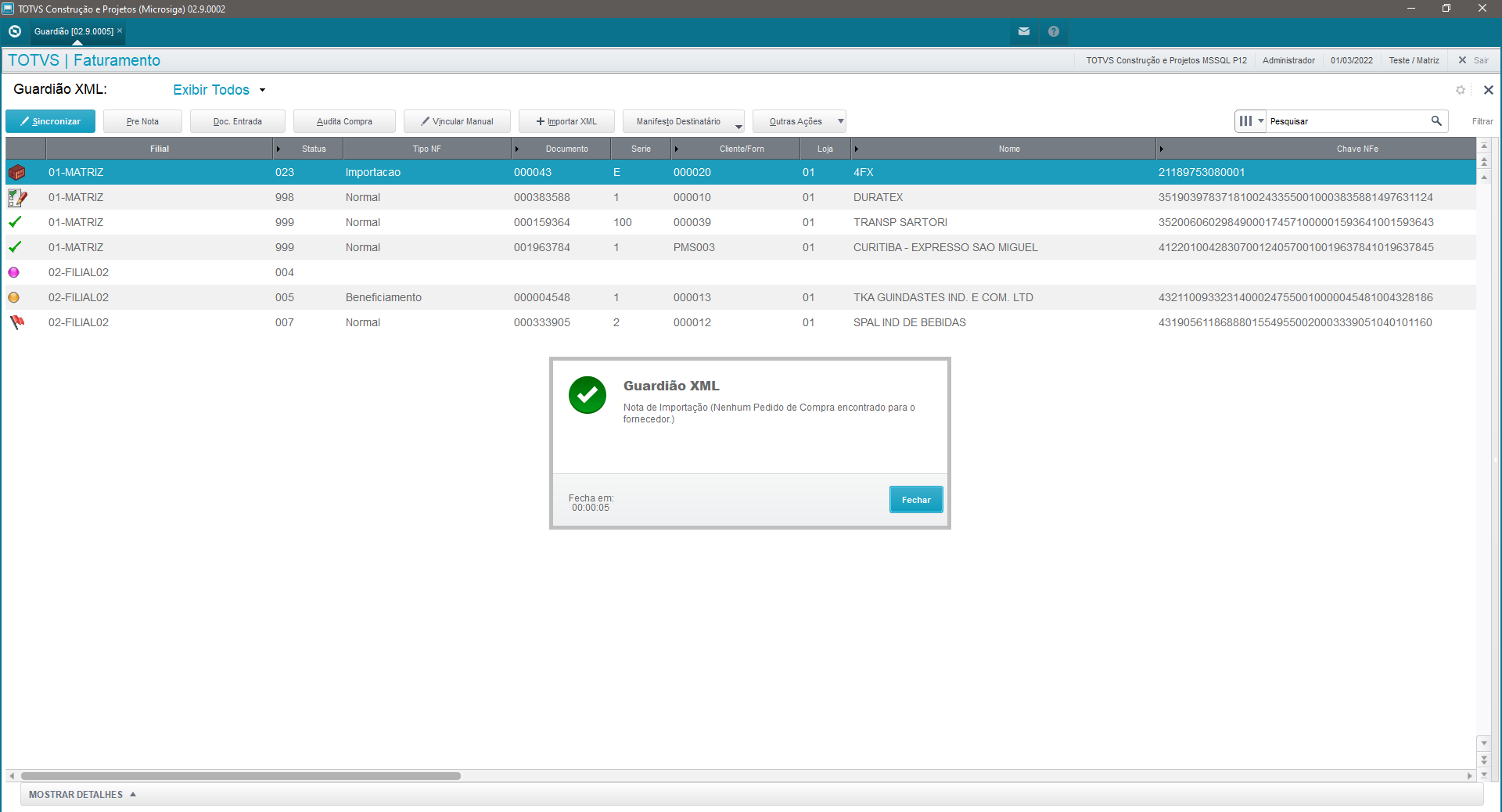Viewport: 1502px width, 812px height.
Task: Open the search column selector dropdown arrow
Action: (x=1261, y=121)
